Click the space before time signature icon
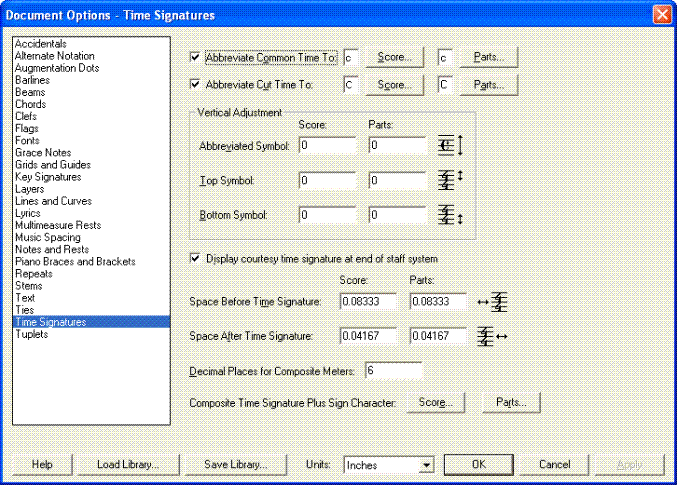 (494, 301)
